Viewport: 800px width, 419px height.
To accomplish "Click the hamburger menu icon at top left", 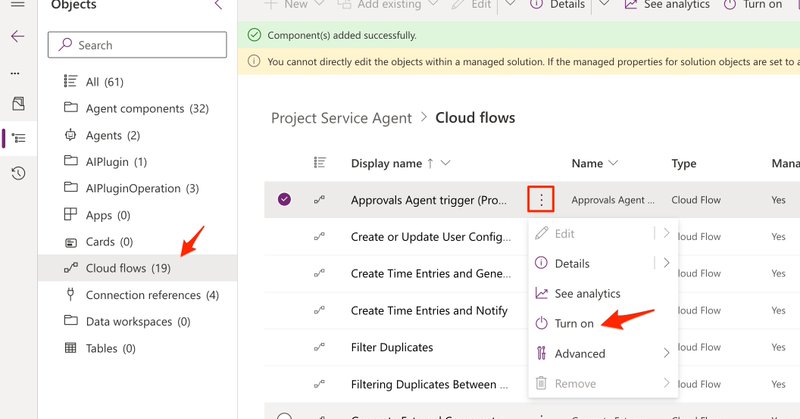I will 18,4.
